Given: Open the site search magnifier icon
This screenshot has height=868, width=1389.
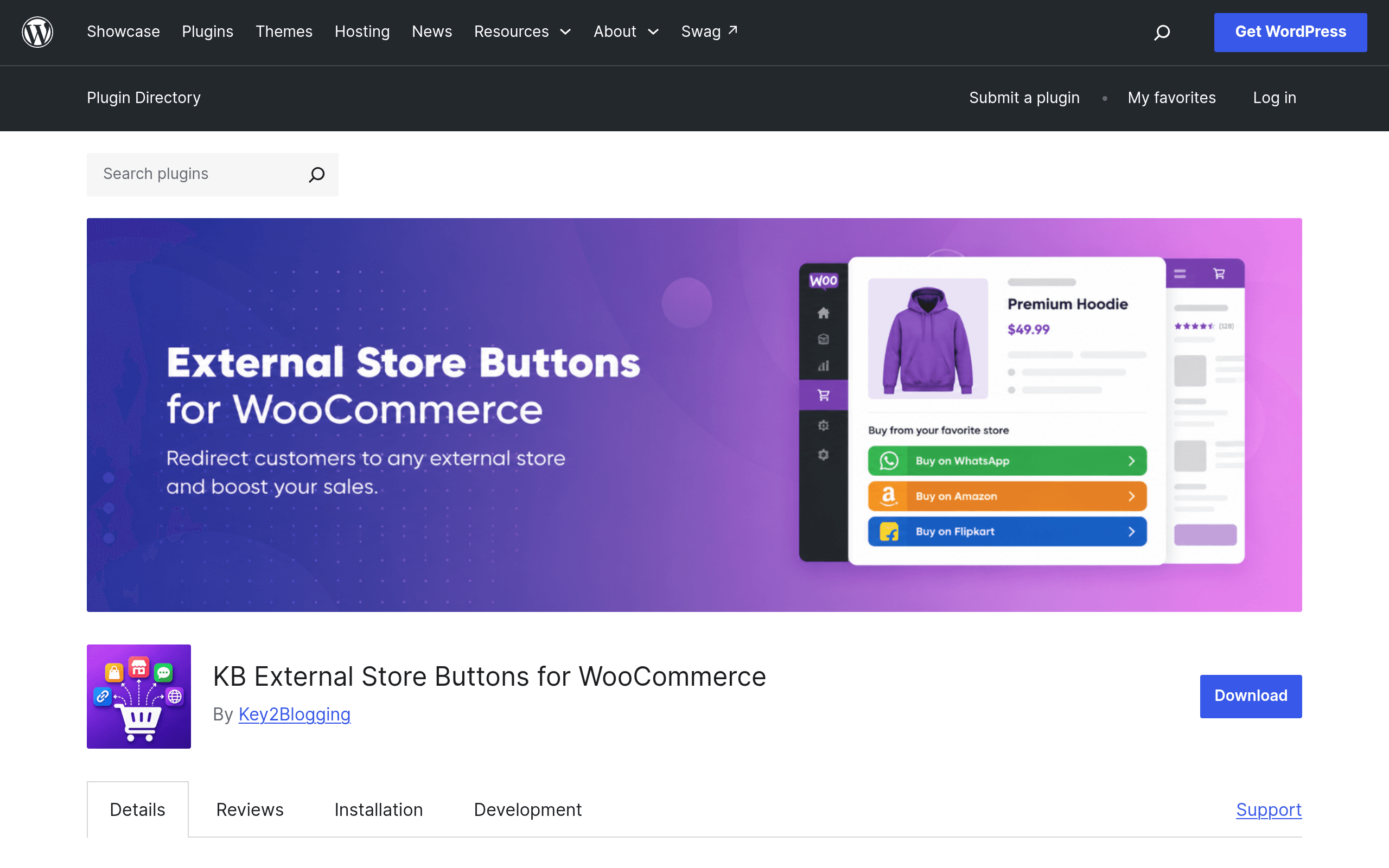Looking at the screenshot, I should pyautogui.click(x=1162, y=32).
